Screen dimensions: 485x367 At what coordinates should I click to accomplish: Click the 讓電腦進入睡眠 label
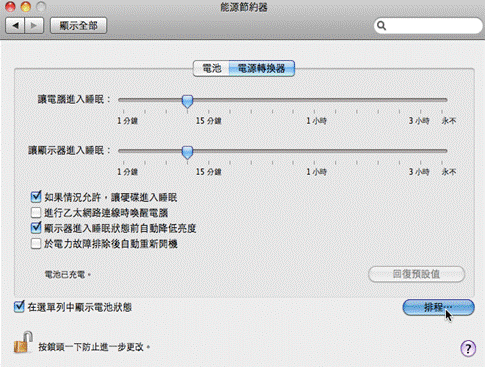(x=74, y=99)
